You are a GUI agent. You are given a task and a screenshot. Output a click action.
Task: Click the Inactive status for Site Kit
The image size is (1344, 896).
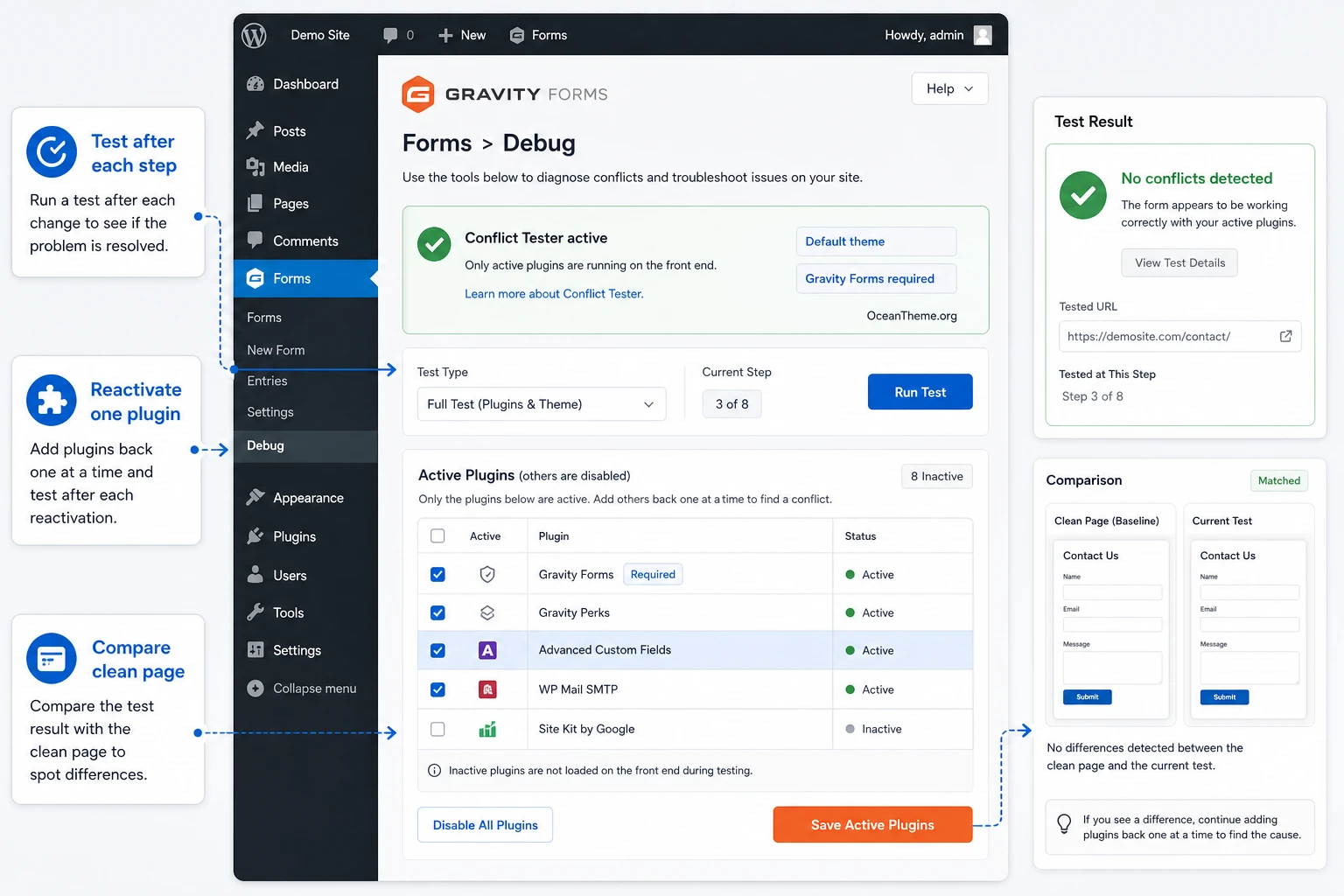(873, 729)
